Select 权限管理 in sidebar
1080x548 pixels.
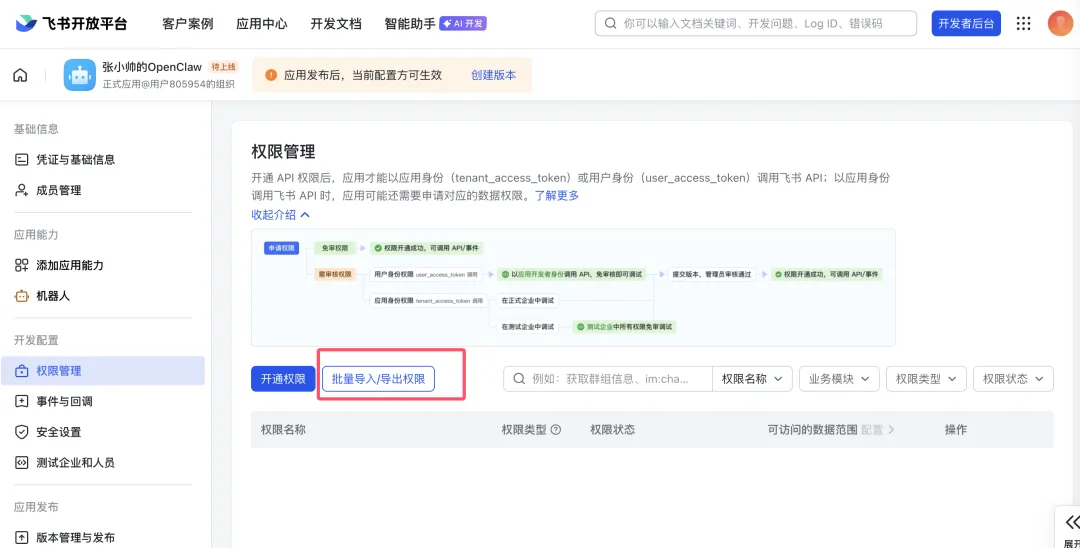click(103, 371)
